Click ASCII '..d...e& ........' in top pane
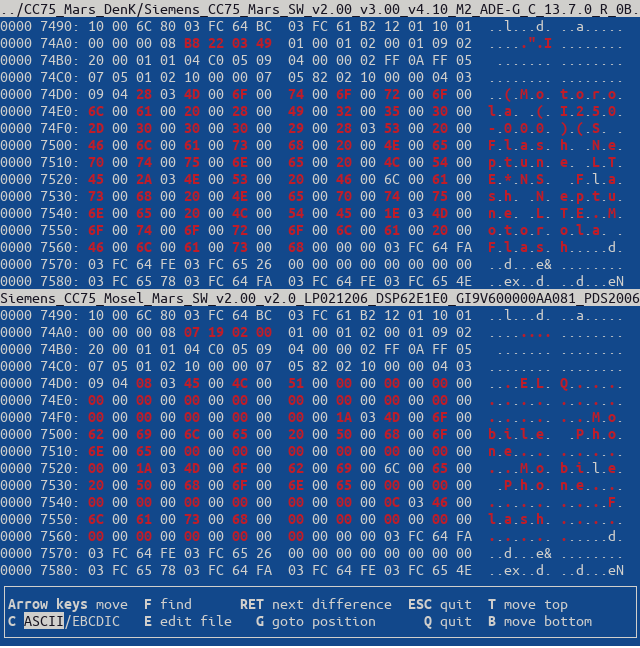The height and width of the screenshot is (648, 640). (555, 264)
